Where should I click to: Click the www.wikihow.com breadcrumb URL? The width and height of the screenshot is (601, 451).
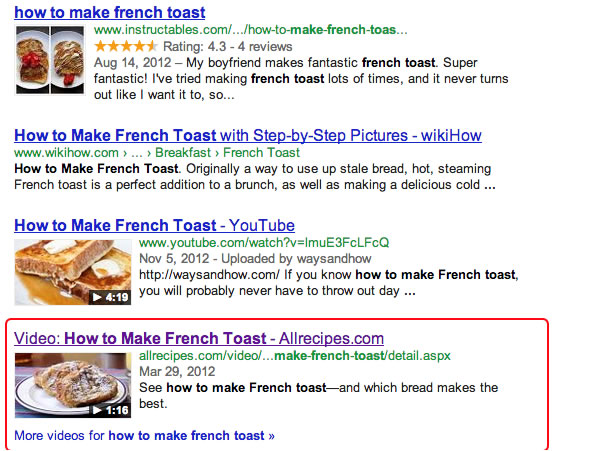click(66, 153)
